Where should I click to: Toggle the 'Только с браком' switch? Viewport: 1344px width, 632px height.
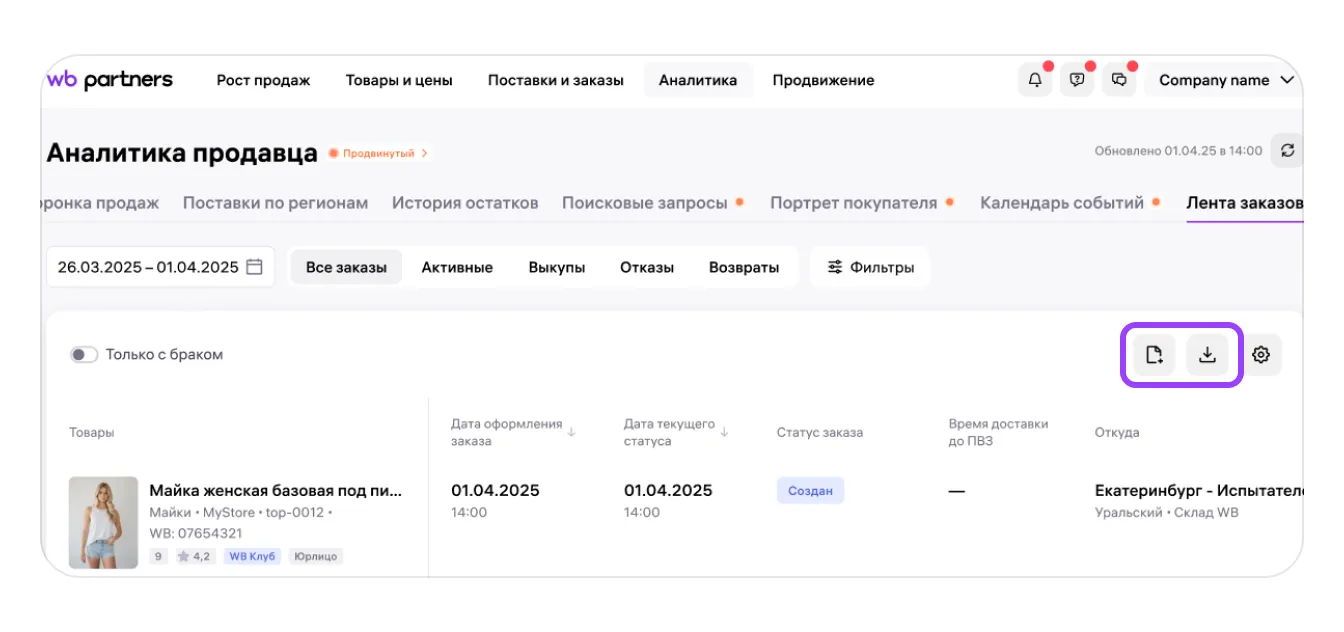(x=84, y=354)
